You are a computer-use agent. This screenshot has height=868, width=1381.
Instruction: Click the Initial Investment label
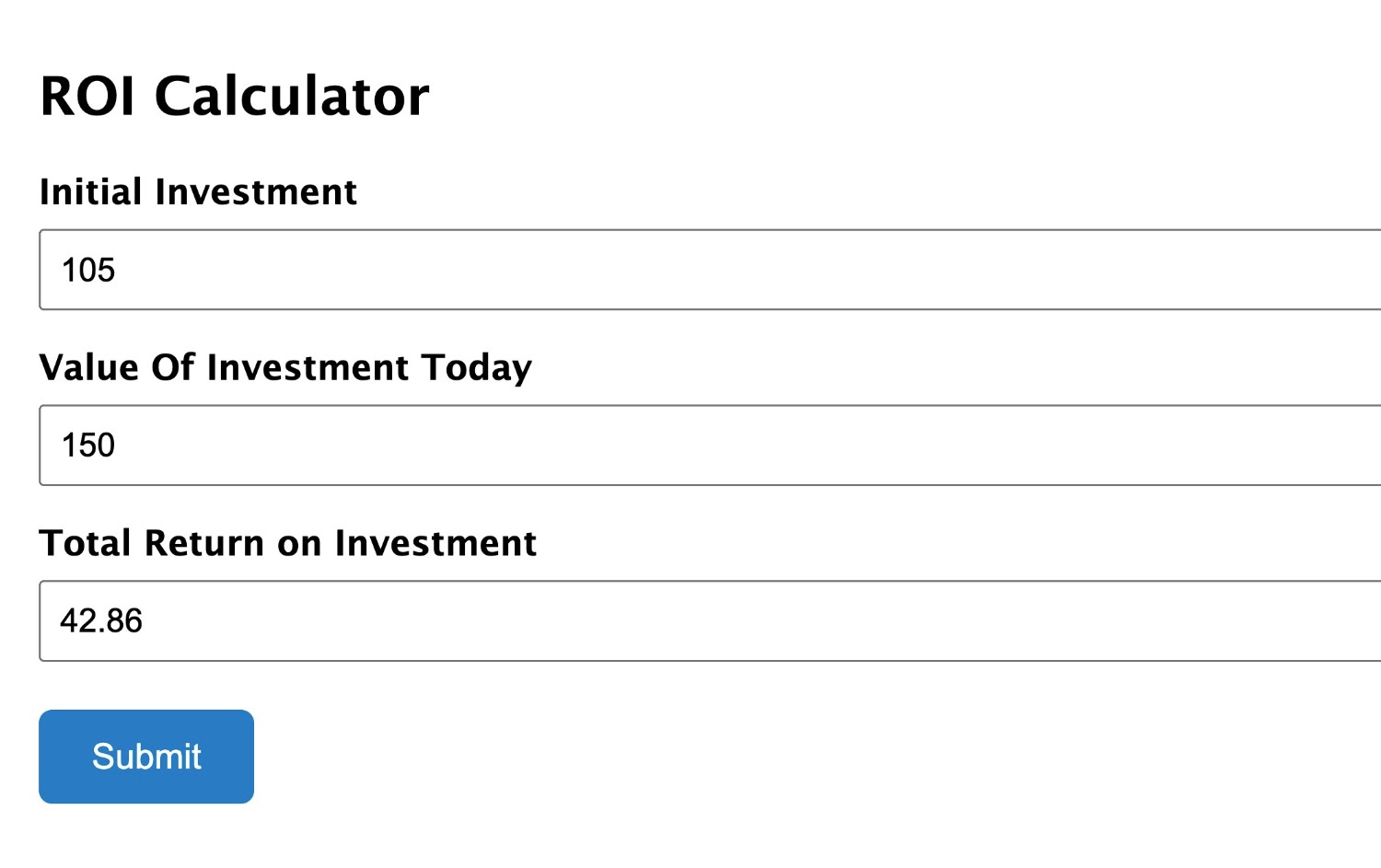click(198, 192)
